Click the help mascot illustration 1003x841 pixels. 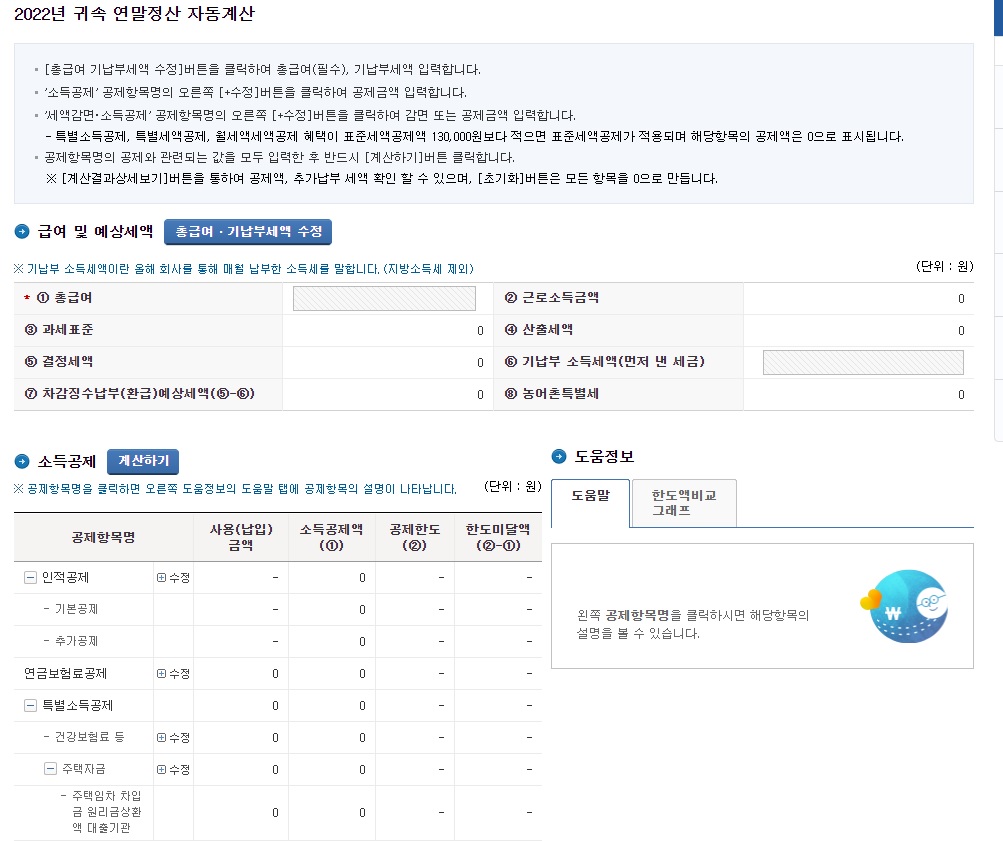click(904, 606)
